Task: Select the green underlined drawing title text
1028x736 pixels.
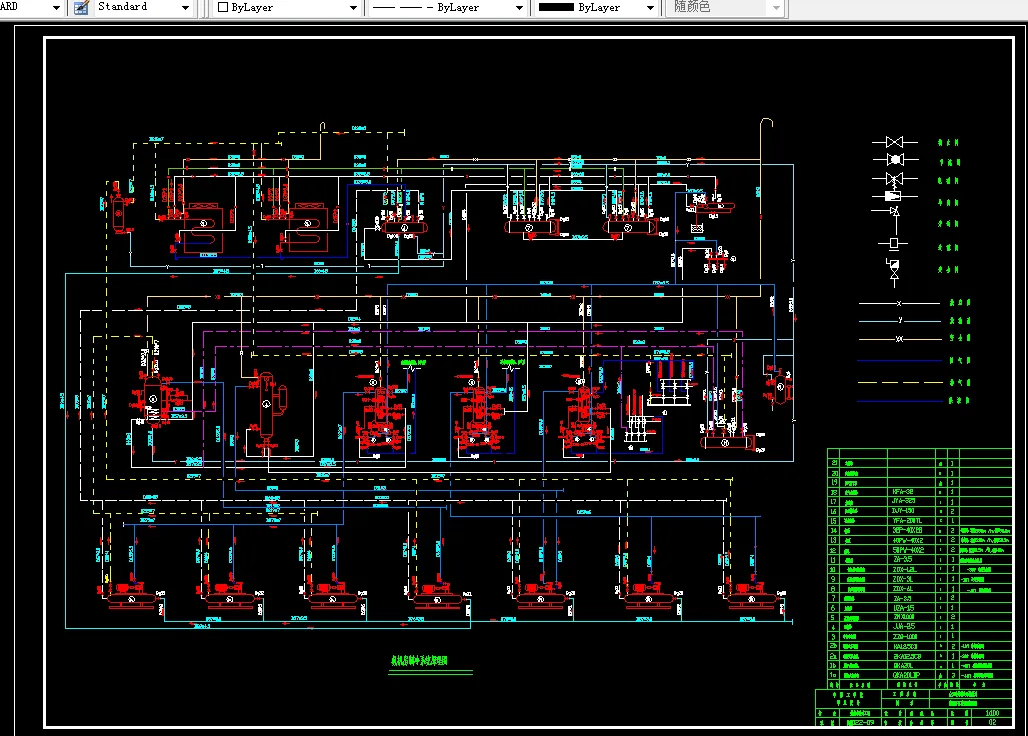Action: [x=420, y=661]
